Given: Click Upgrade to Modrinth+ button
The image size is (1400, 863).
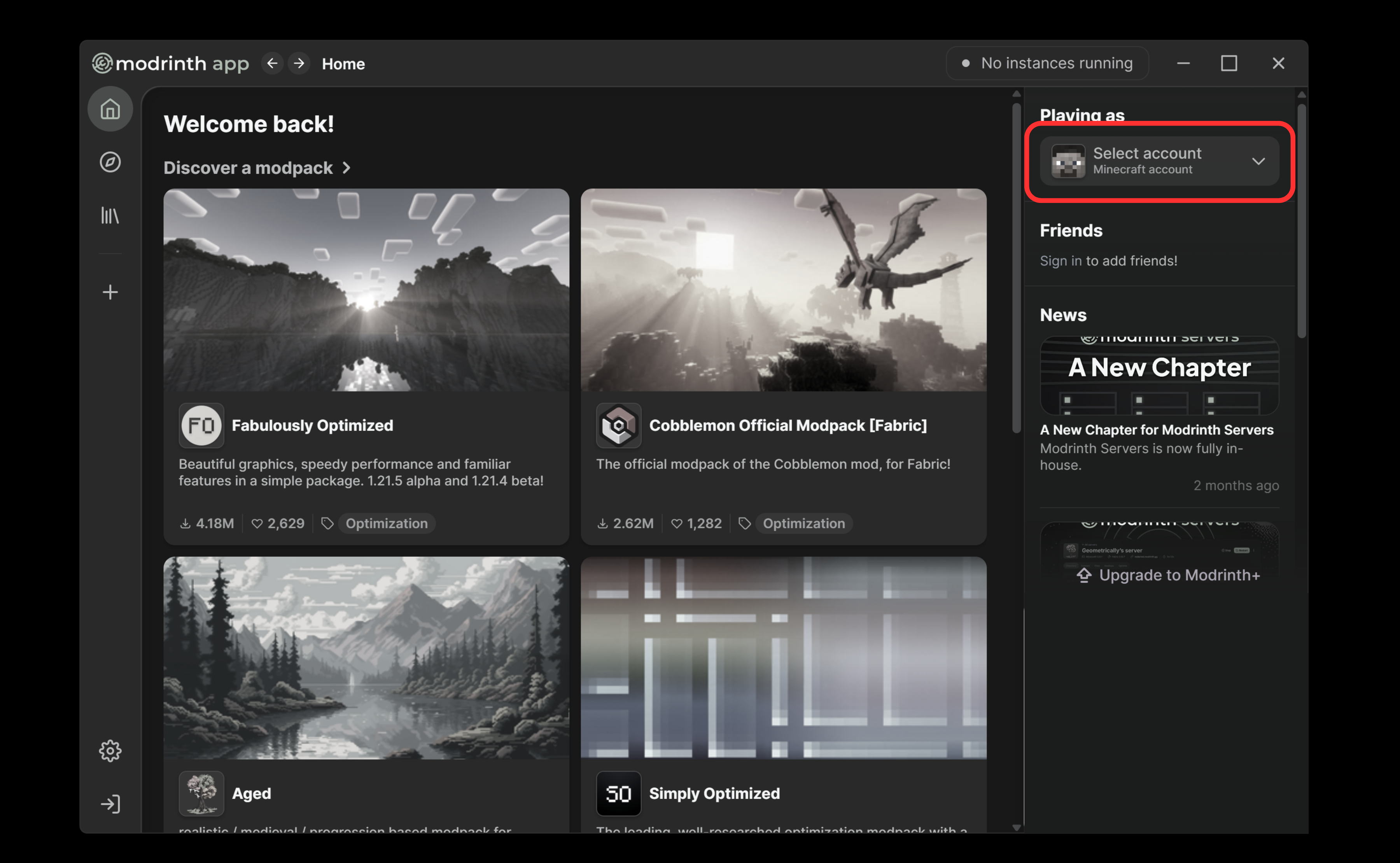Looking at the screenshot, I should click(1168, 575).
